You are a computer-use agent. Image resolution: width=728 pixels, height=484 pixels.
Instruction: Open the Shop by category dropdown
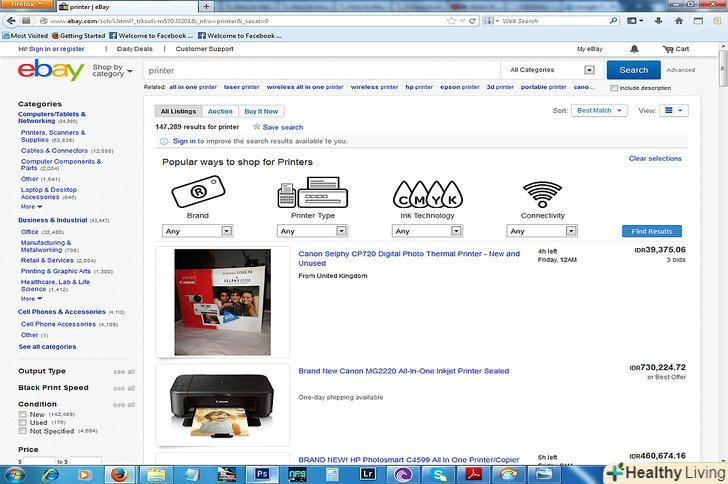pos(112,71)
